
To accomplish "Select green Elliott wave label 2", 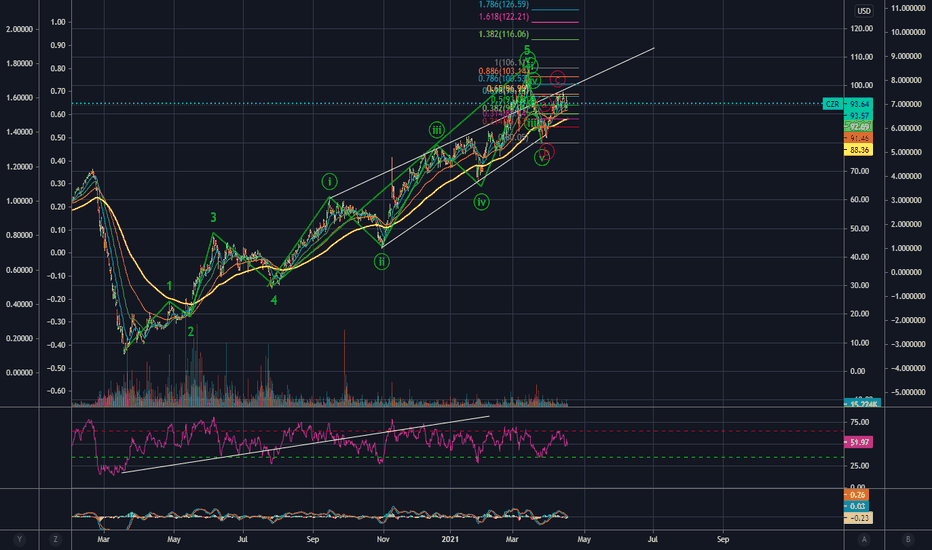I will 191,332.
